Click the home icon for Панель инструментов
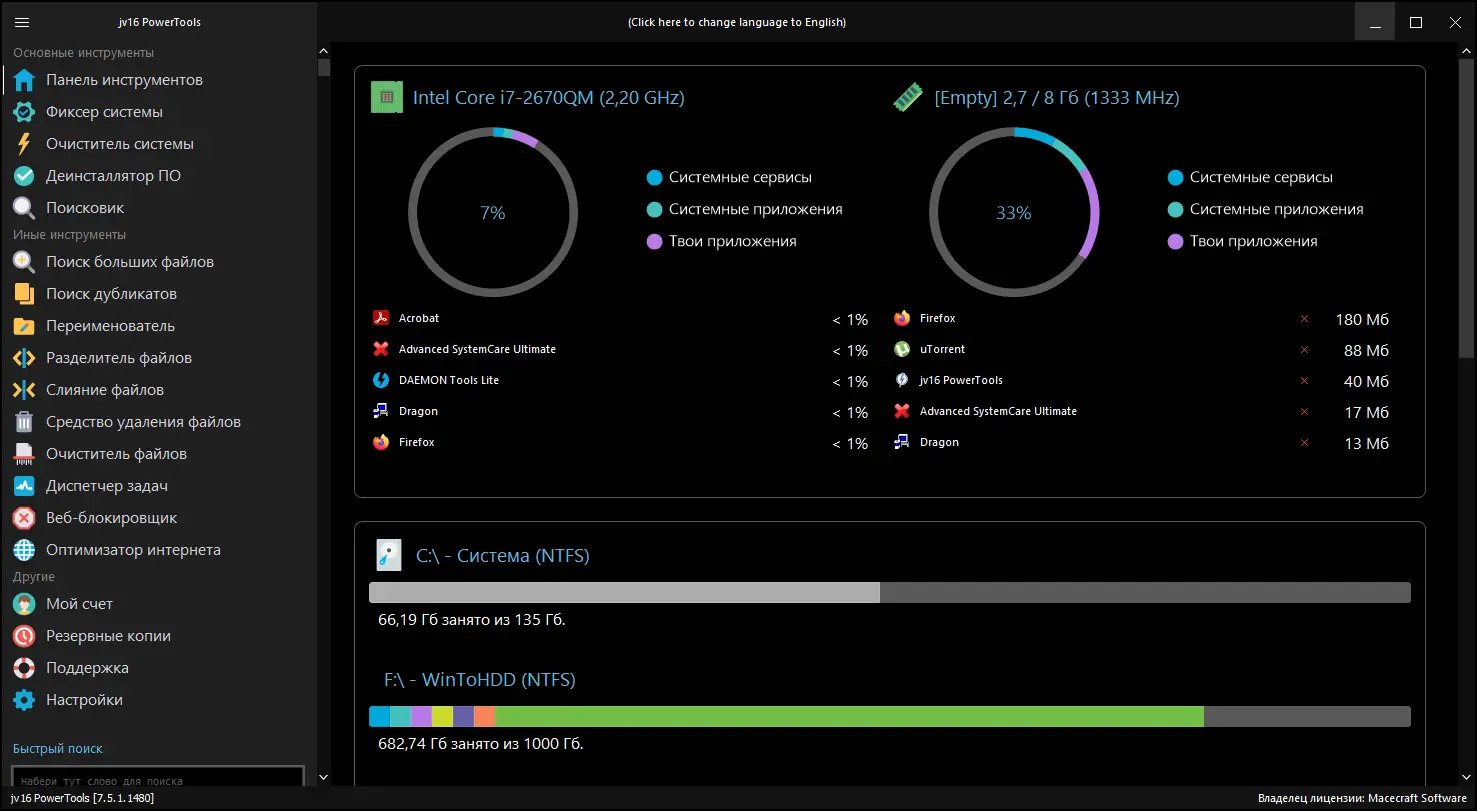Viewport: 1477px width, 811px height. 25,80
